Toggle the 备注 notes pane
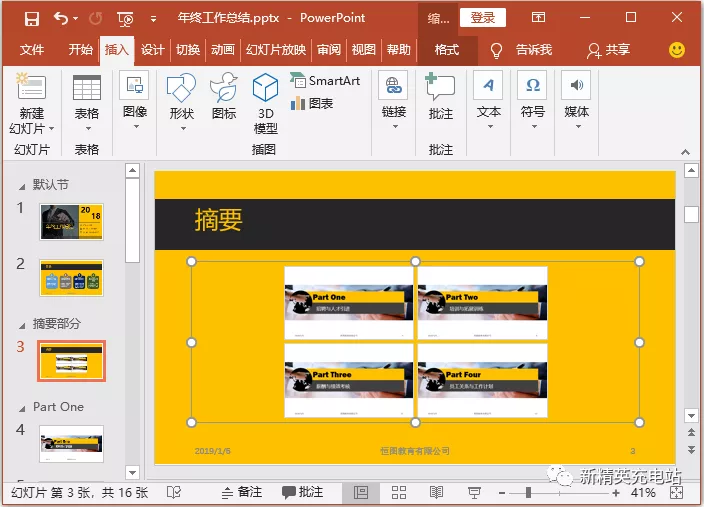 click(242, 492)
